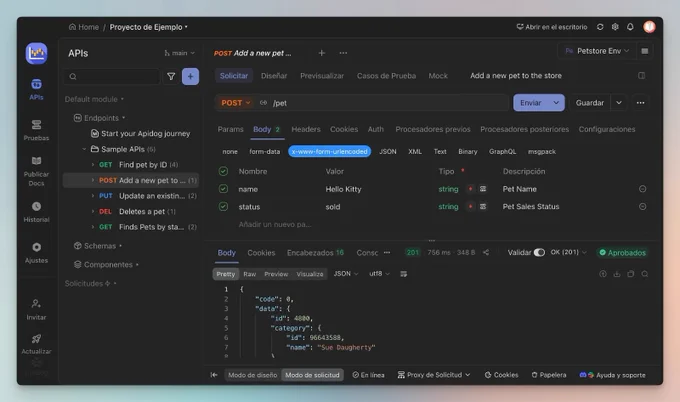Open Publicar Docs in the sidebar
The width and height of the screenshot is (680, 402).
click(36, 171)
